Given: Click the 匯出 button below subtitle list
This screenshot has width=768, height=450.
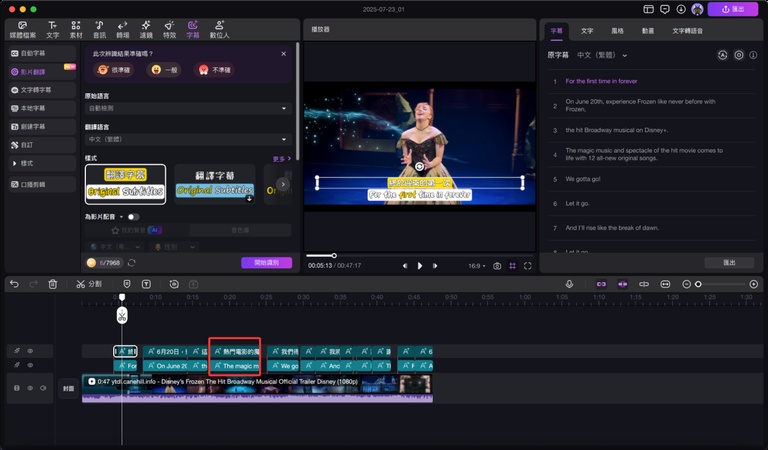Looking at the screenshot, I should coord(729,263).
